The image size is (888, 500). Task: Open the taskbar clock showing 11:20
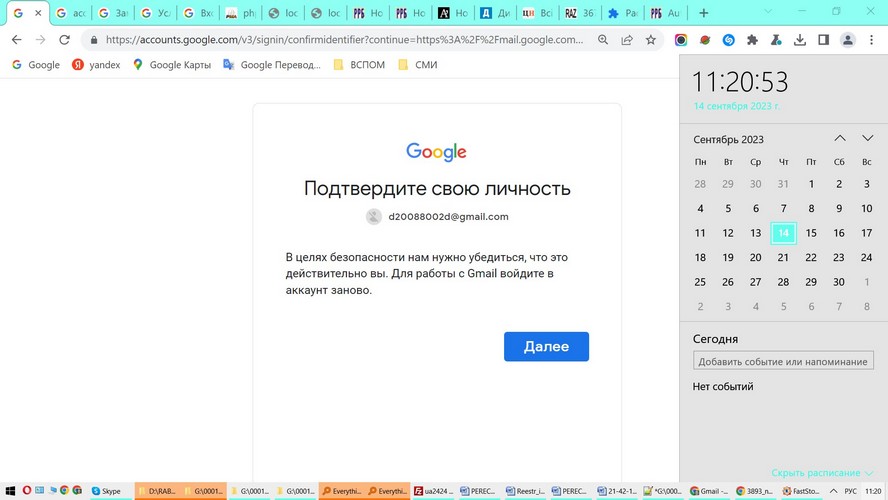click(873, 491)
